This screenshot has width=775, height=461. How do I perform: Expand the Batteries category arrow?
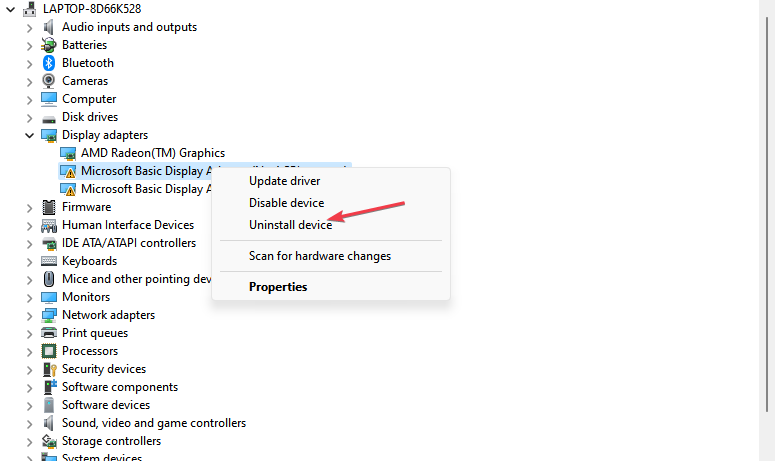tap(29, 46)
